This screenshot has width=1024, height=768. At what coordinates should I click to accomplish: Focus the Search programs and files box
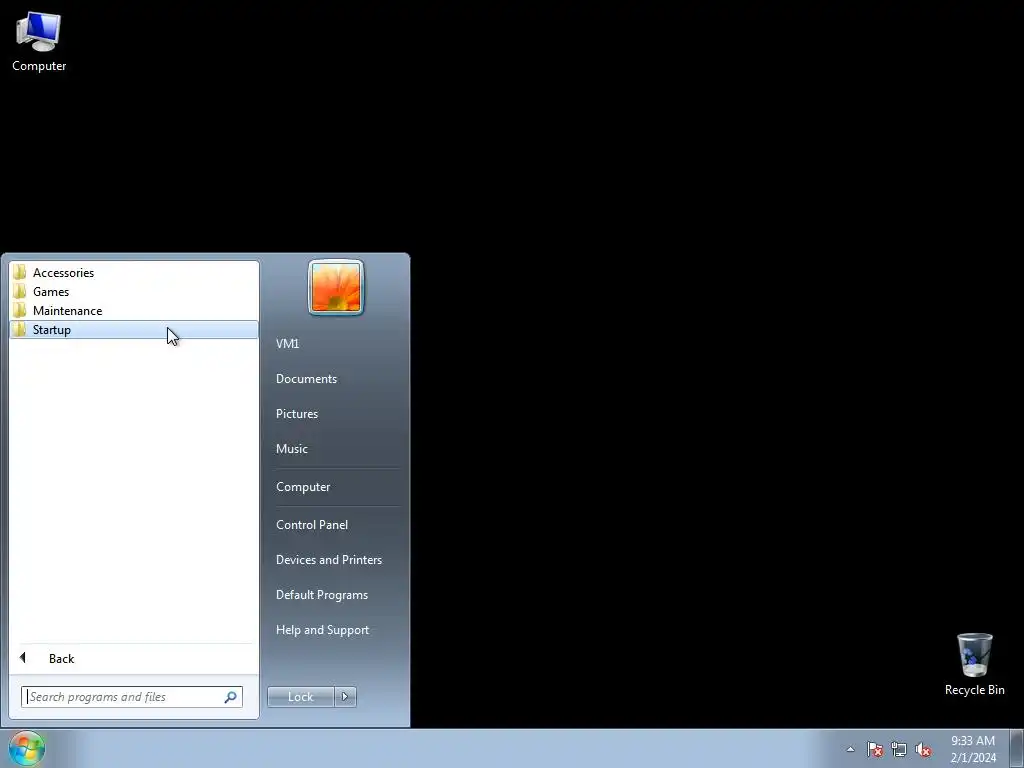click(x=131, y=697)
